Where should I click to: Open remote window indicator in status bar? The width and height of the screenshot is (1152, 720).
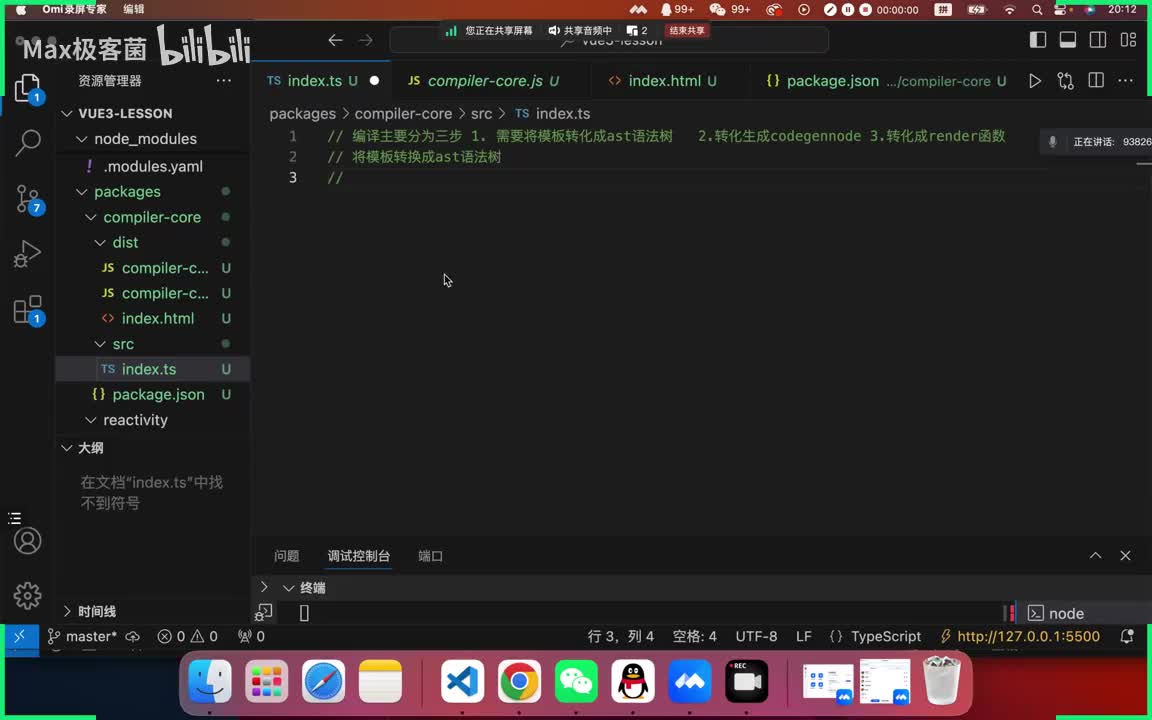click(20, 636)
